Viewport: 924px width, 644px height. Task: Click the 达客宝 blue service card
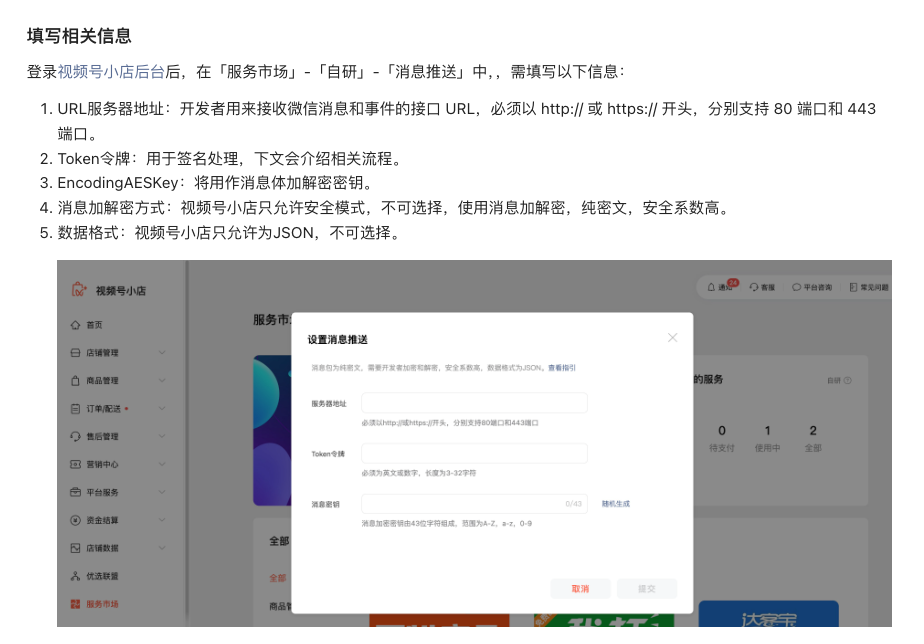(768, 614)
